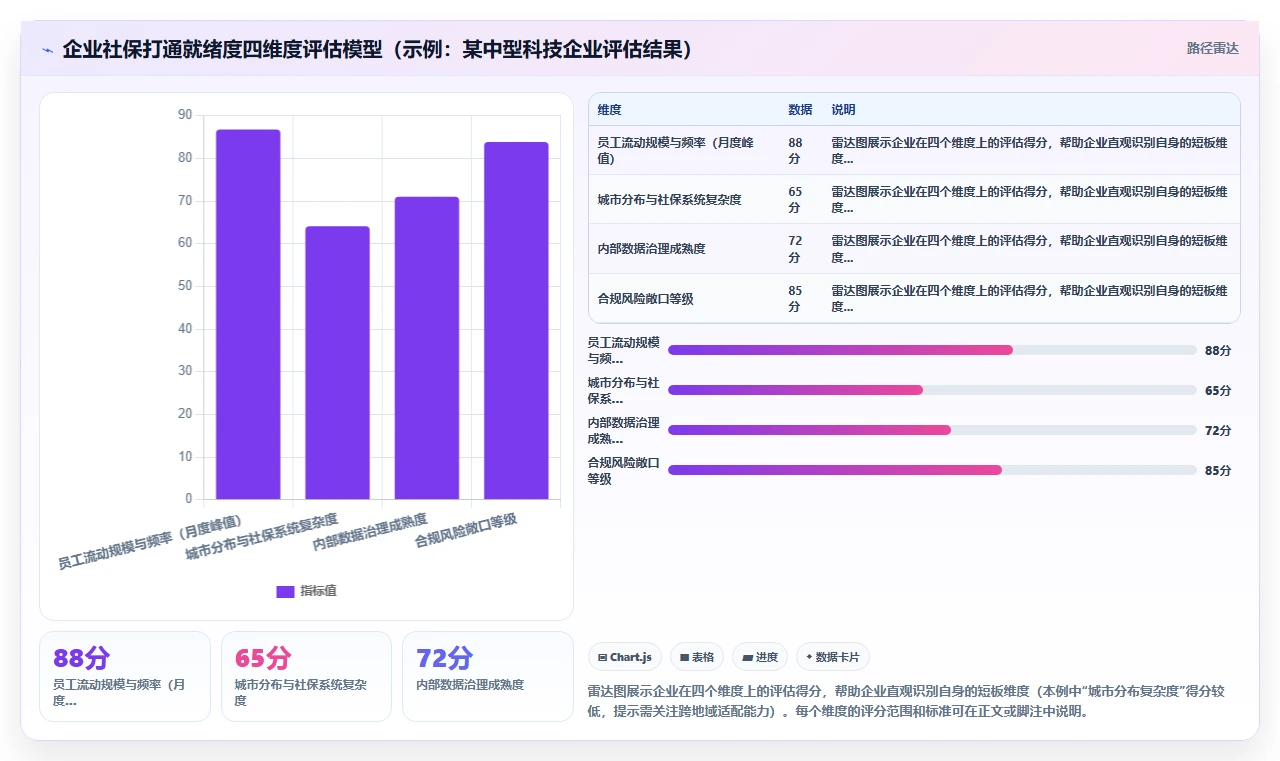
Task: Click progress label 内部数据治理成熟…
Action: (624, 430)
